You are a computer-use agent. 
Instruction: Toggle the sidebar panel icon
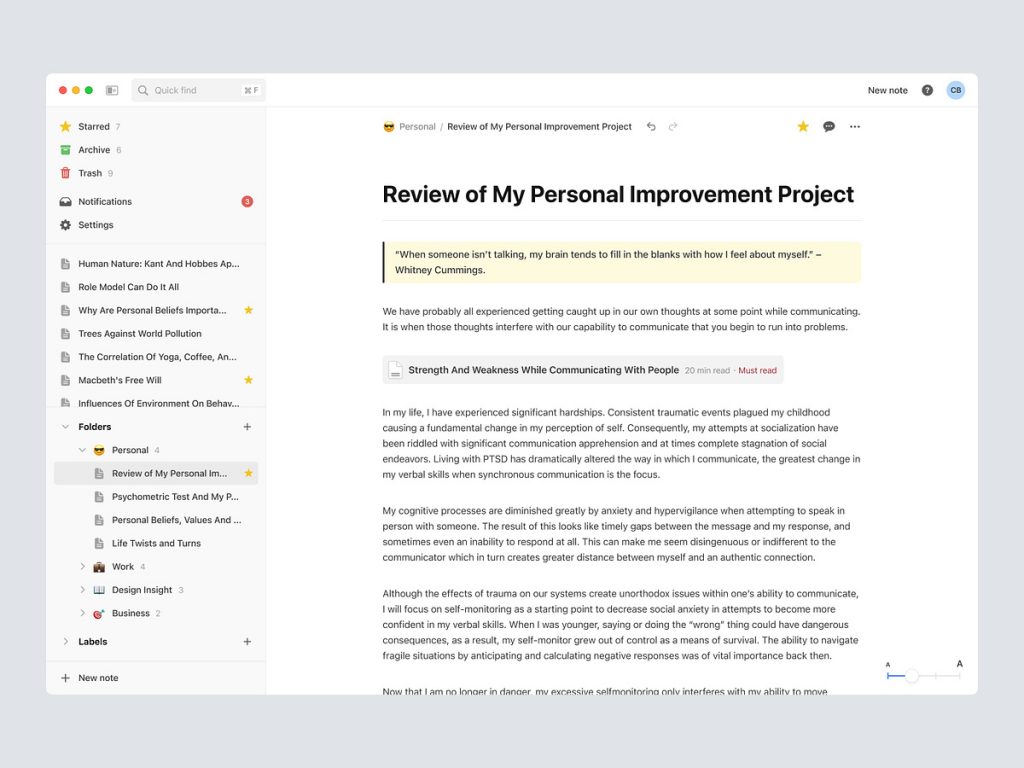[112, 90]
